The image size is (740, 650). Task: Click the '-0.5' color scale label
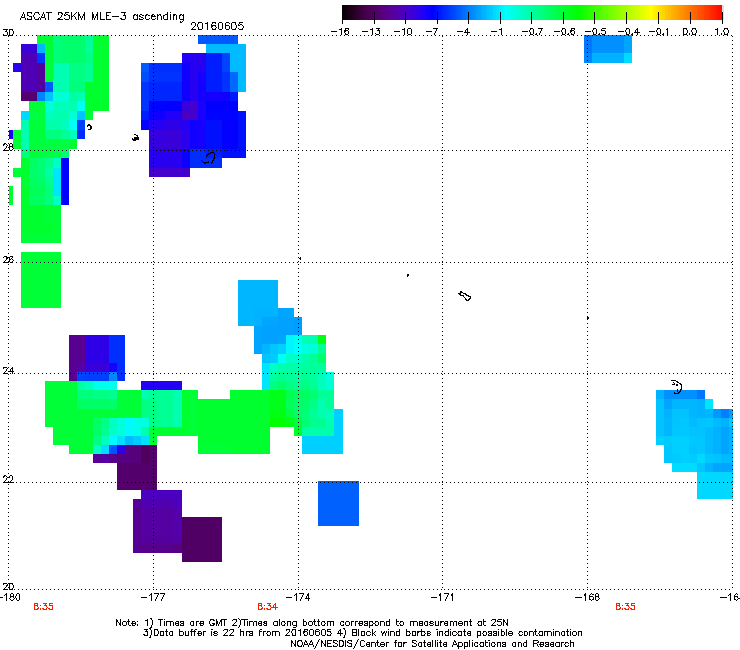click(596, 32)
